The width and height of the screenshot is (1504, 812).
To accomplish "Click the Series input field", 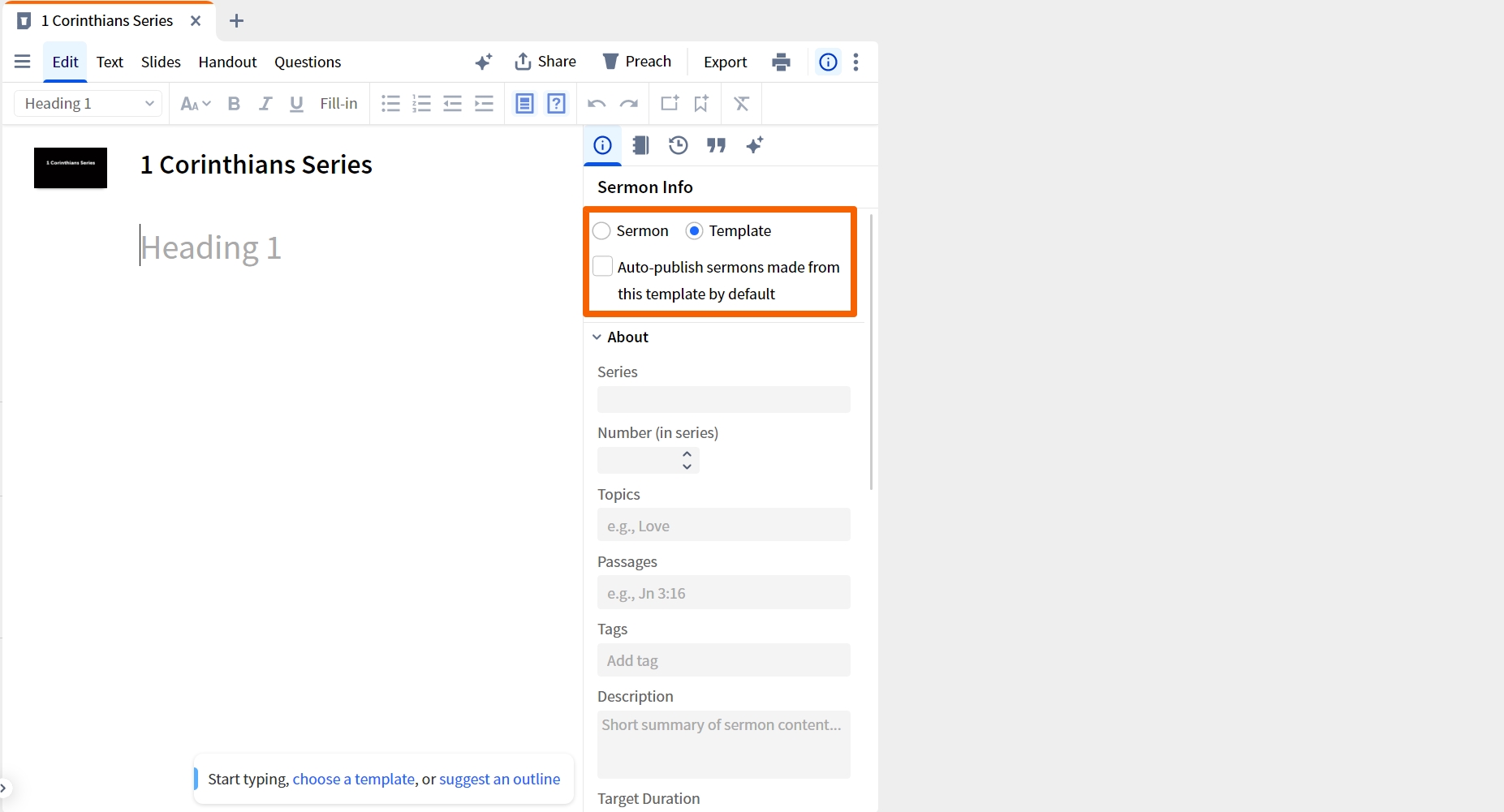I will pos(724,399).
